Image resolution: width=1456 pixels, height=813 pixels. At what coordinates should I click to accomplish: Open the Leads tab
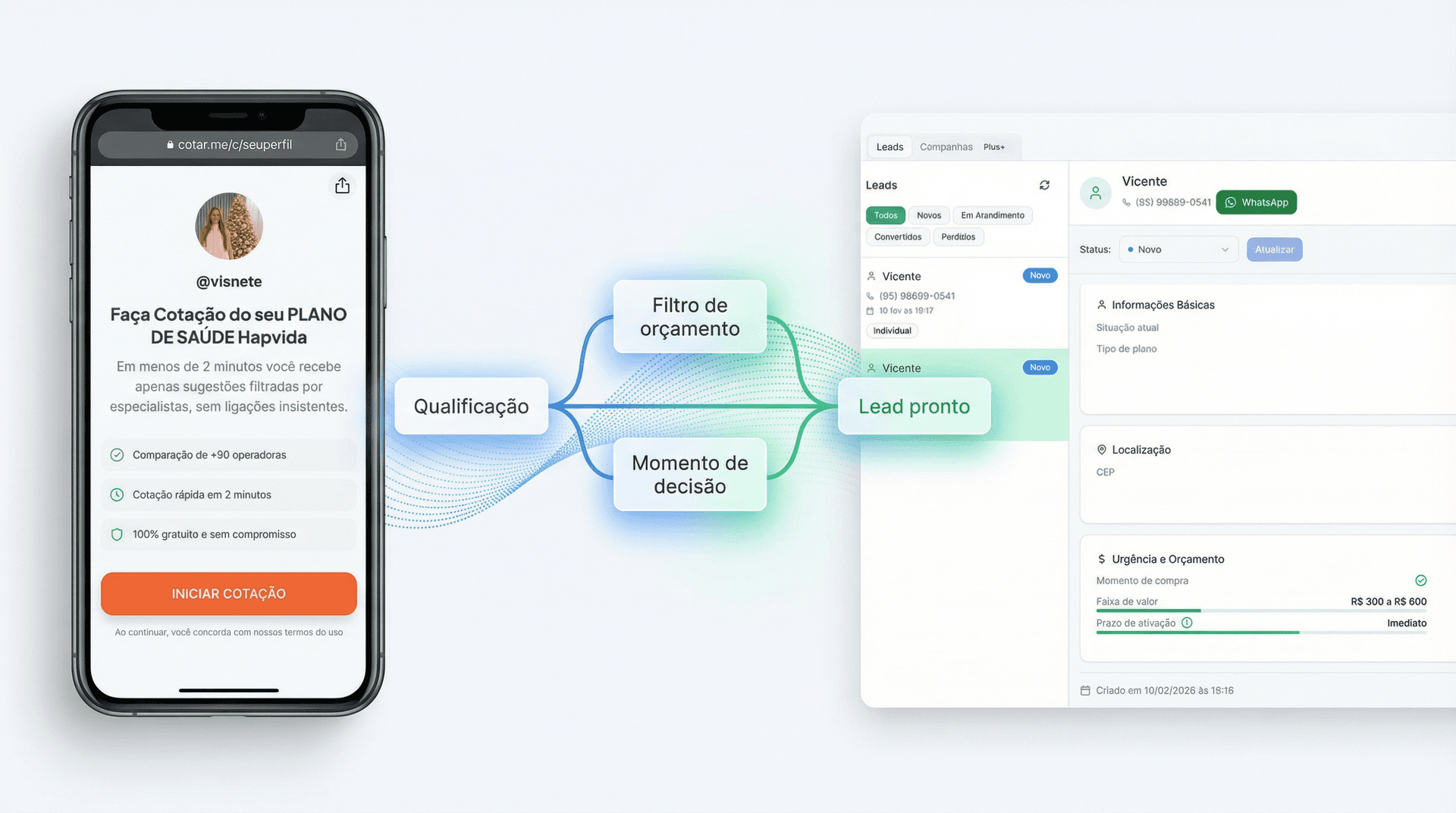pos(890,147)
